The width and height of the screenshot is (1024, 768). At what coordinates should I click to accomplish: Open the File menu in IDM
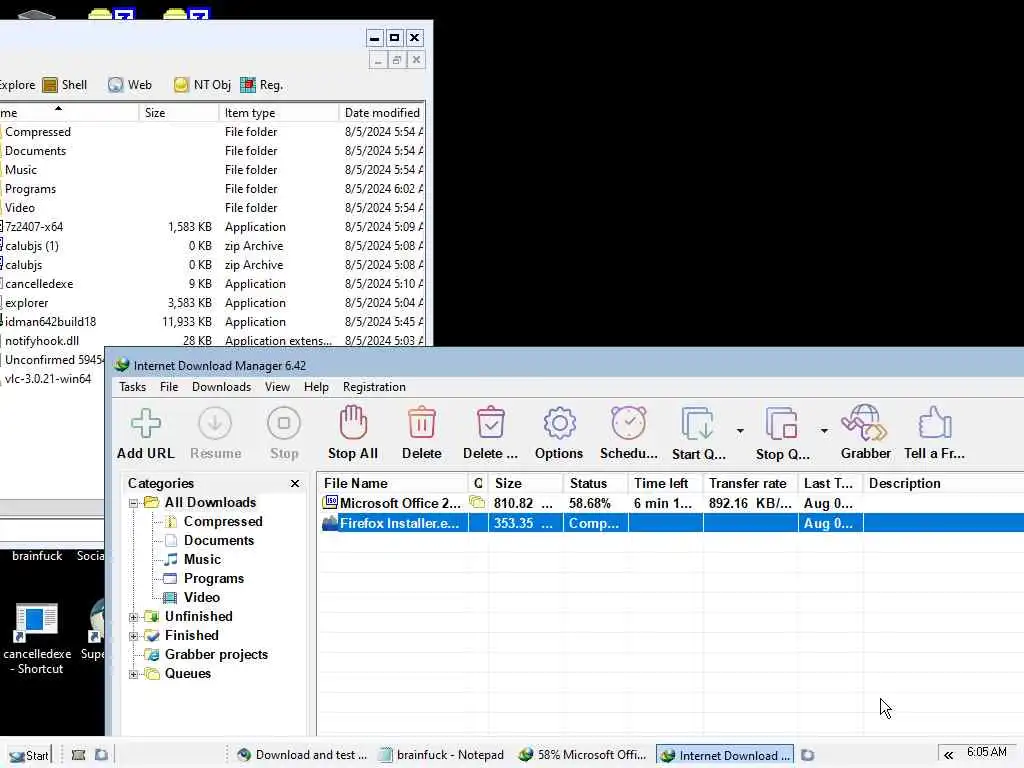(169, 387)
